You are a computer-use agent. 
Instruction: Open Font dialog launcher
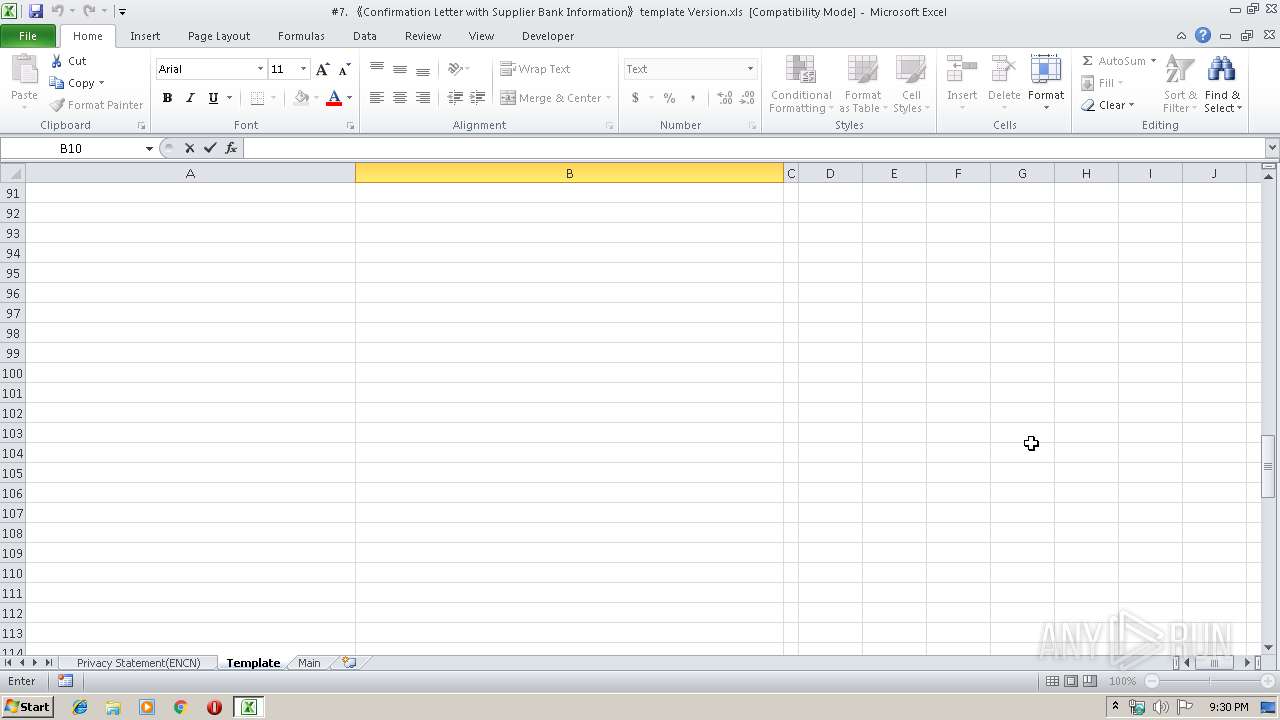[x=350, y=126]
